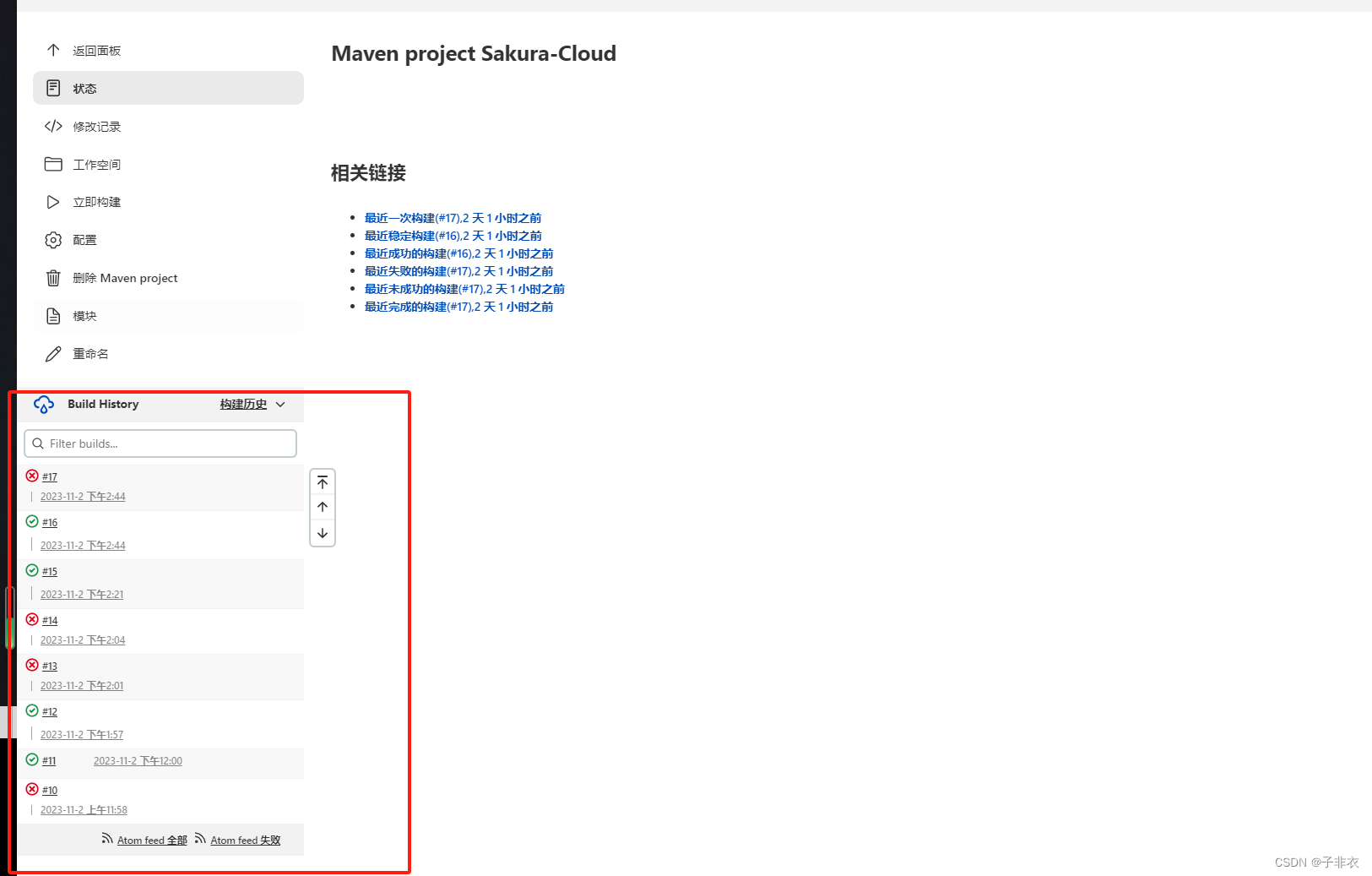1372x876 pixels.
Task: Click the RSS icon beside Atom feed 失败
Action: click(x=200, y=838)
